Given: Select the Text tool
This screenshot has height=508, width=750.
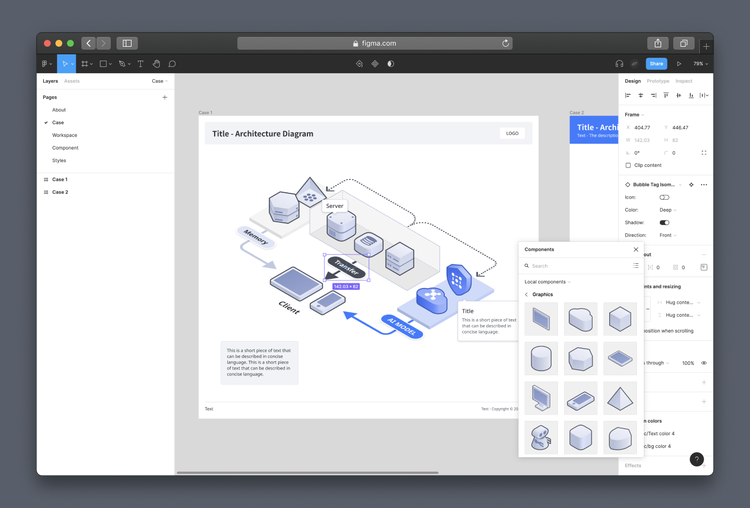Looking at the screenshot, I should 141,64.
